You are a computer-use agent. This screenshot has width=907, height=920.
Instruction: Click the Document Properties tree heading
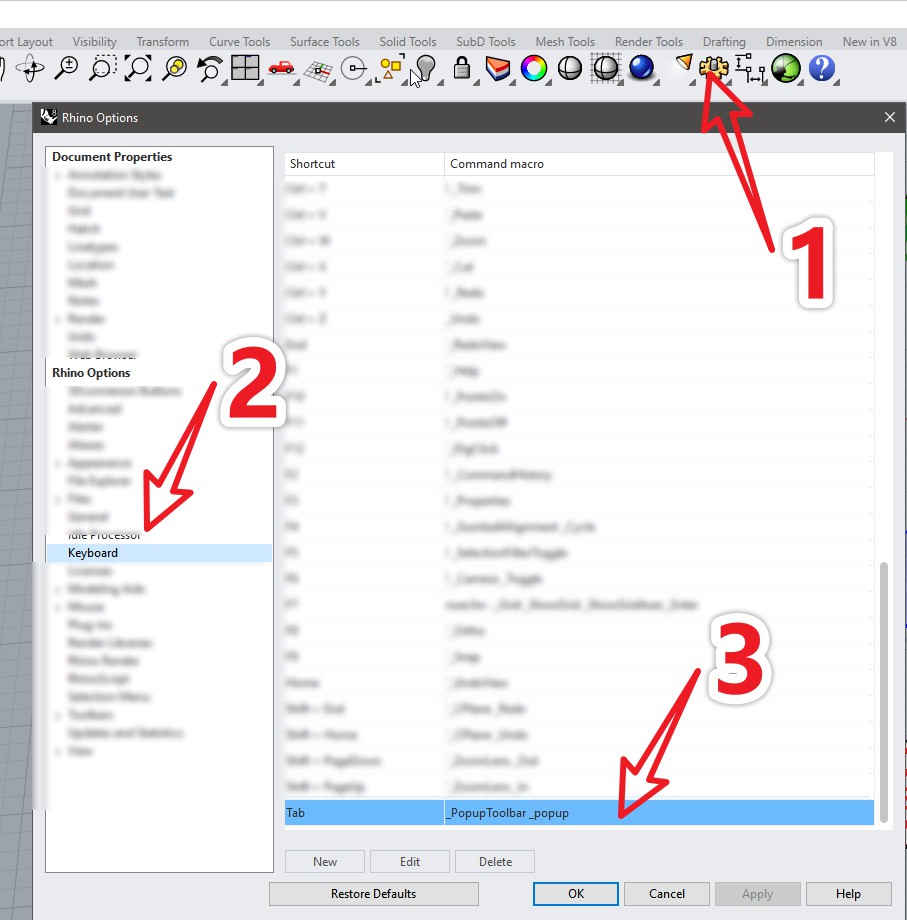coord(112,157)
